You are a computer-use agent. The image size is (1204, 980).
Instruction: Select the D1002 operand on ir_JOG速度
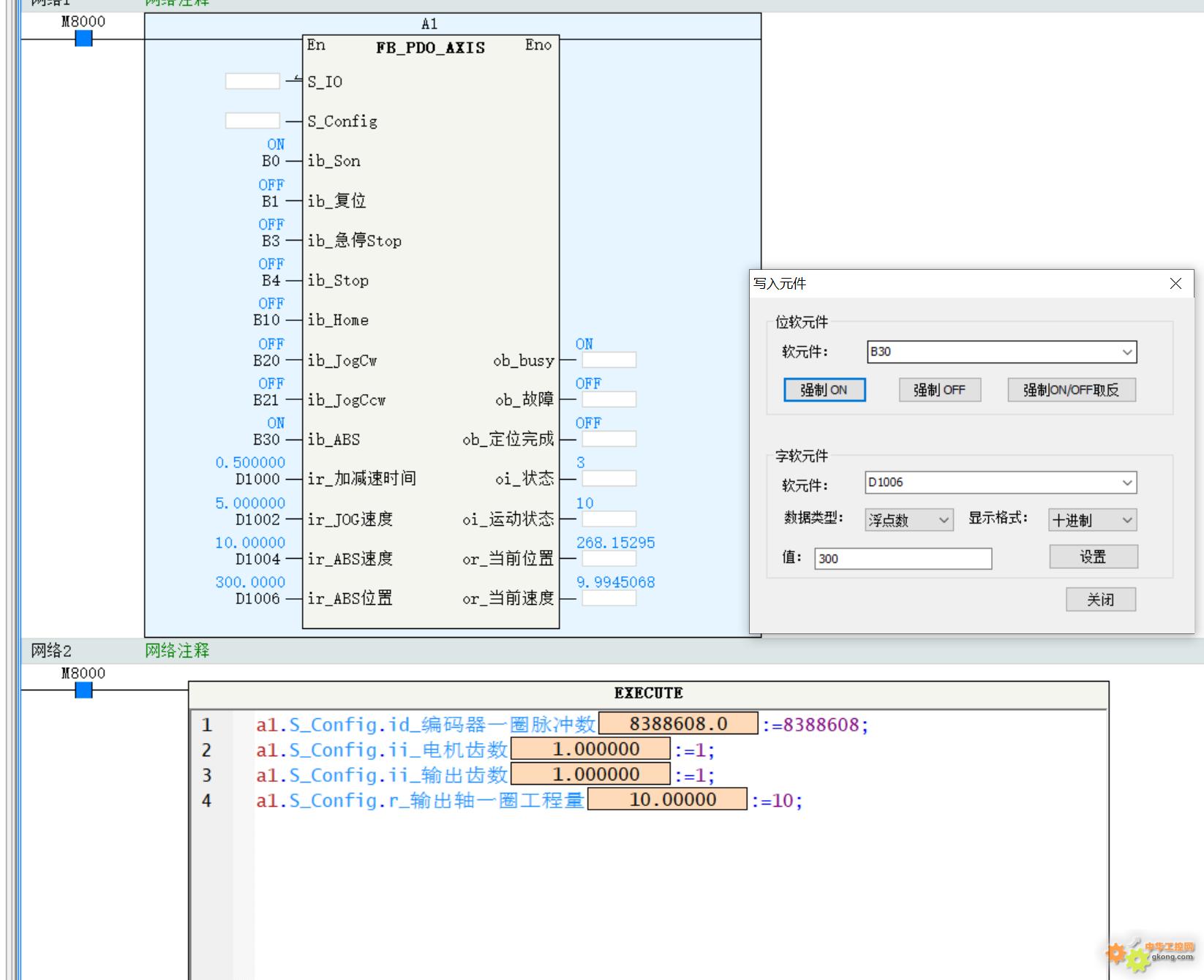(x=257, y=519)
